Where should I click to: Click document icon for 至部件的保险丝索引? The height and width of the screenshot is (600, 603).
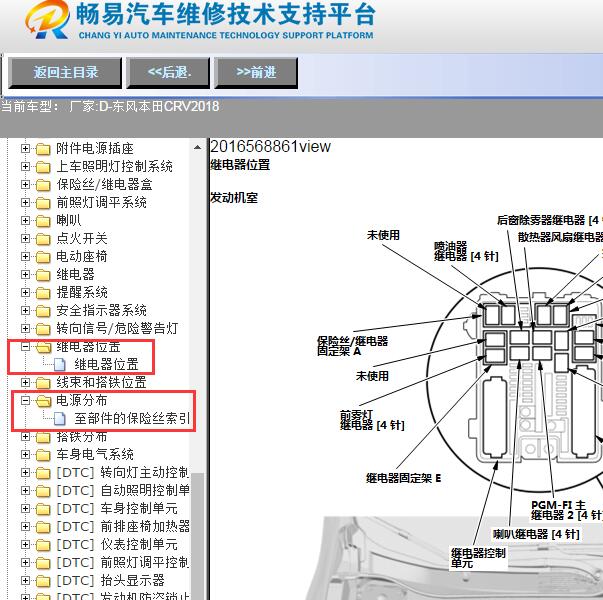60,418
